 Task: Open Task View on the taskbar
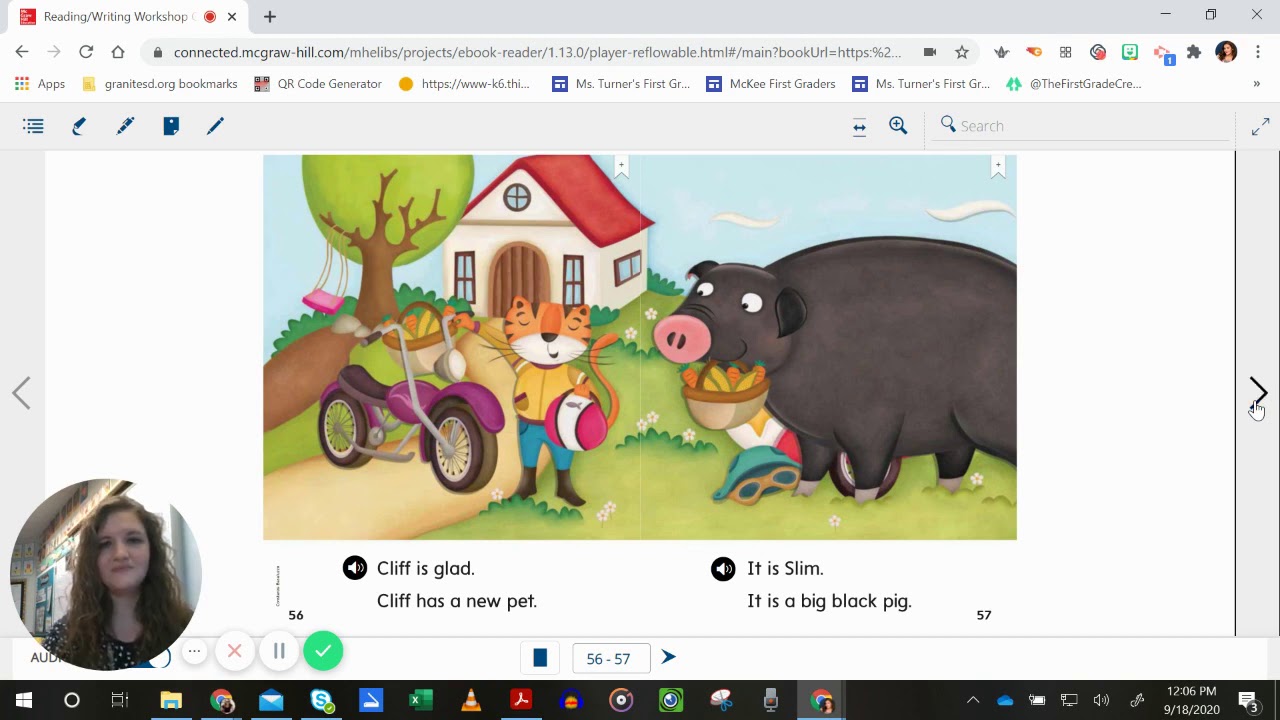(120, 700)
